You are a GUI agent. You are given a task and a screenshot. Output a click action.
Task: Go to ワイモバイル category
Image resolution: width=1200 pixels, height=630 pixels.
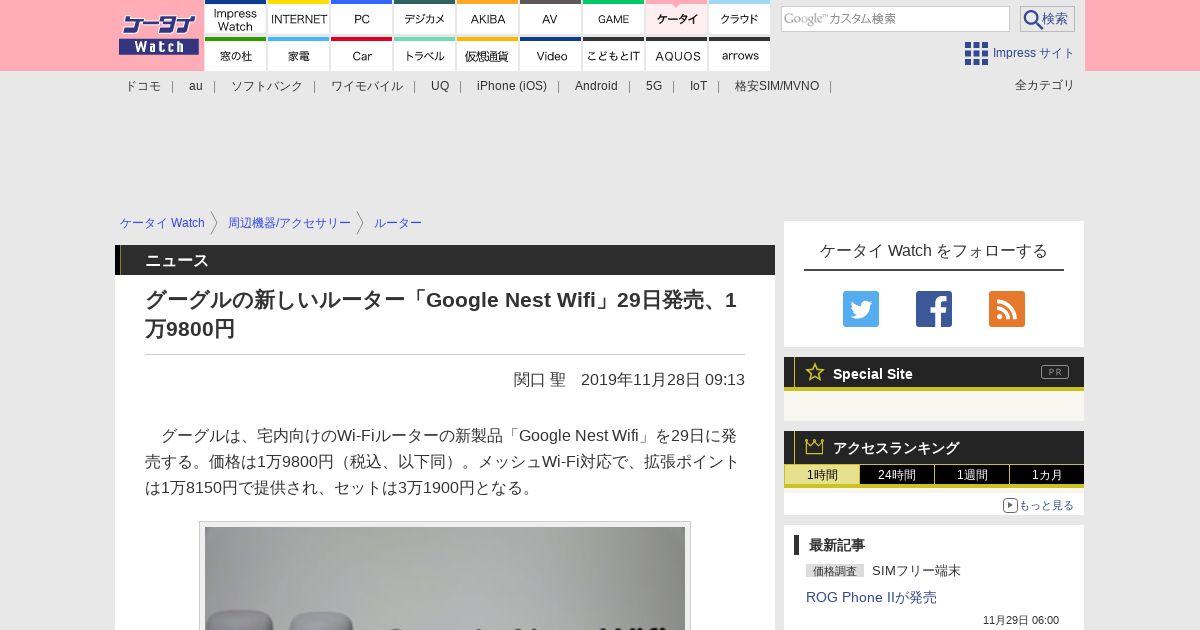pyautogui.click(x=367, y=86)
